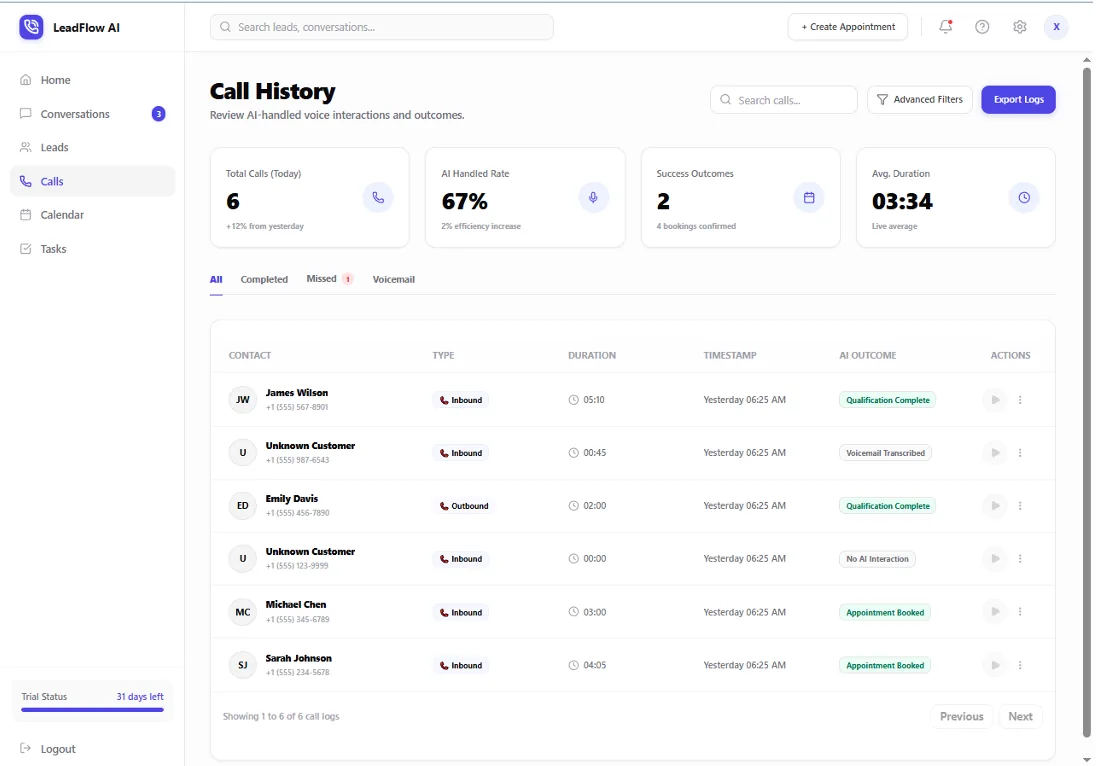The height and width of the screenshot is (766, 1096).
Task: Switch to the Completed tab
Action: 264,280
